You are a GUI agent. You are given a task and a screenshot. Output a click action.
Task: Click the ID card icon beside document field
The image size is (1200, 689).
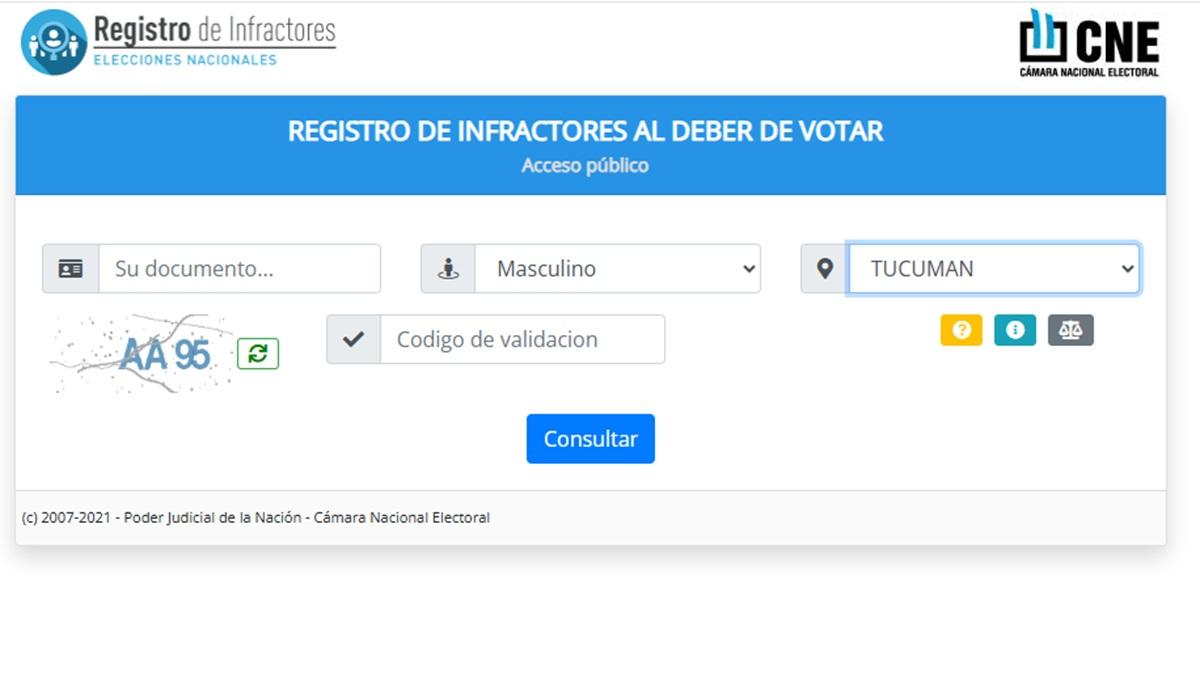coord(70,269)
